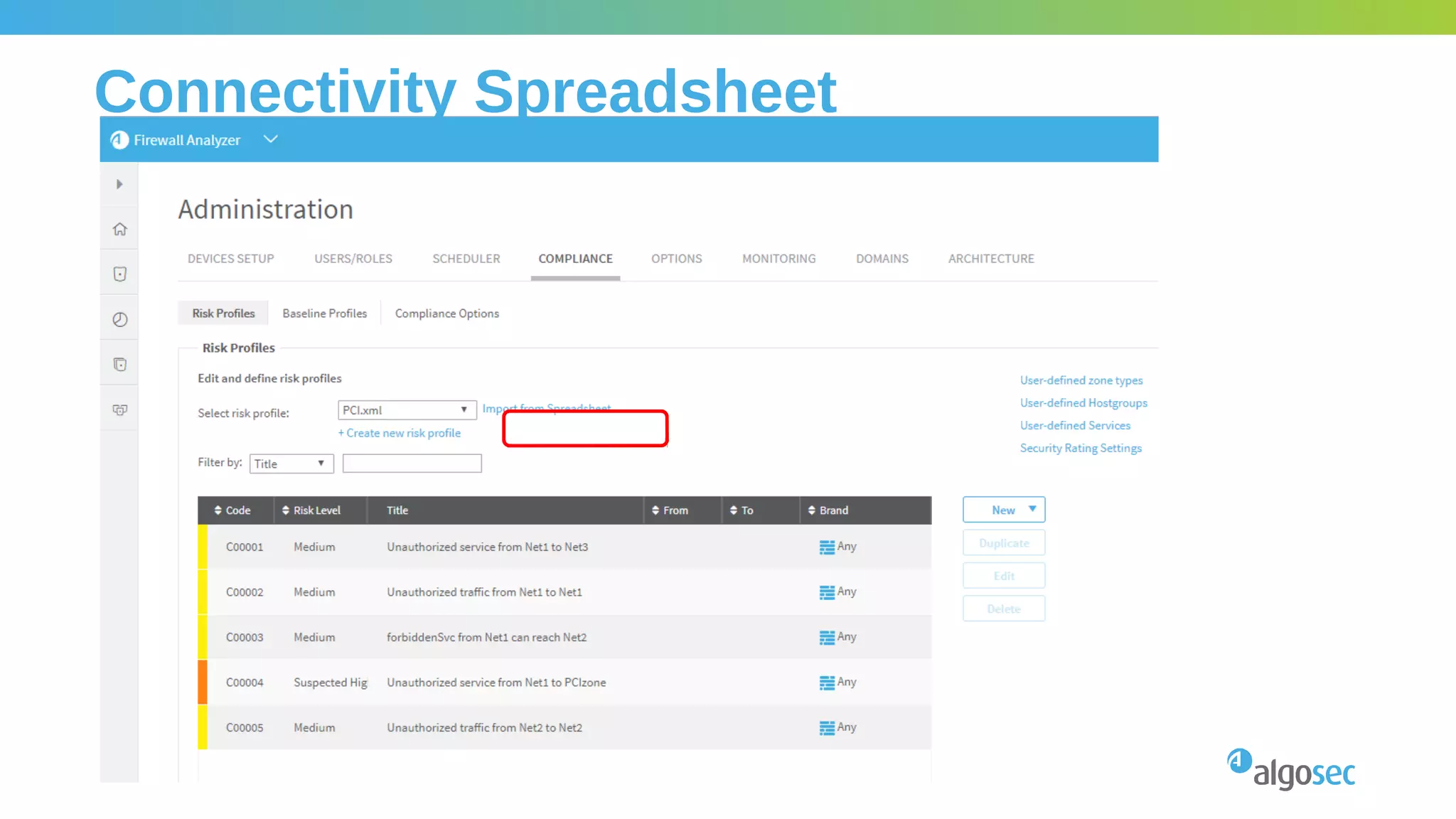
Task: Click brand Any icon in C00005 row
Action: tap(827, 728)
